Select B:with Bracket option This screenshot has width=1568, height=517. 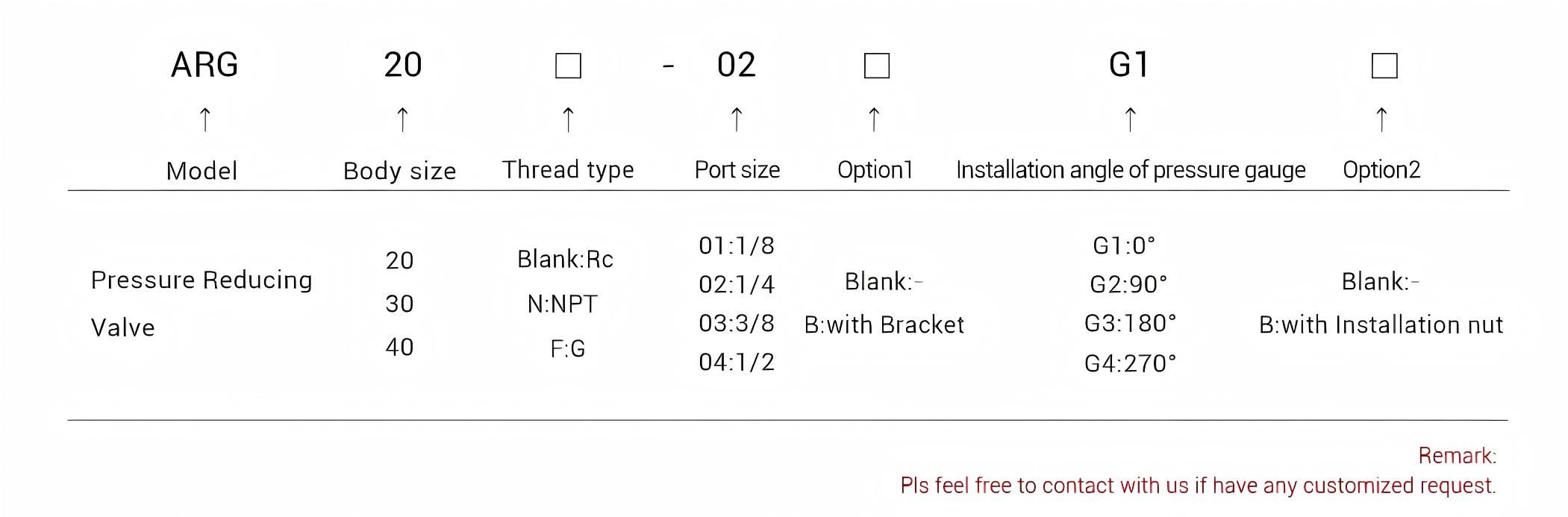884,325
